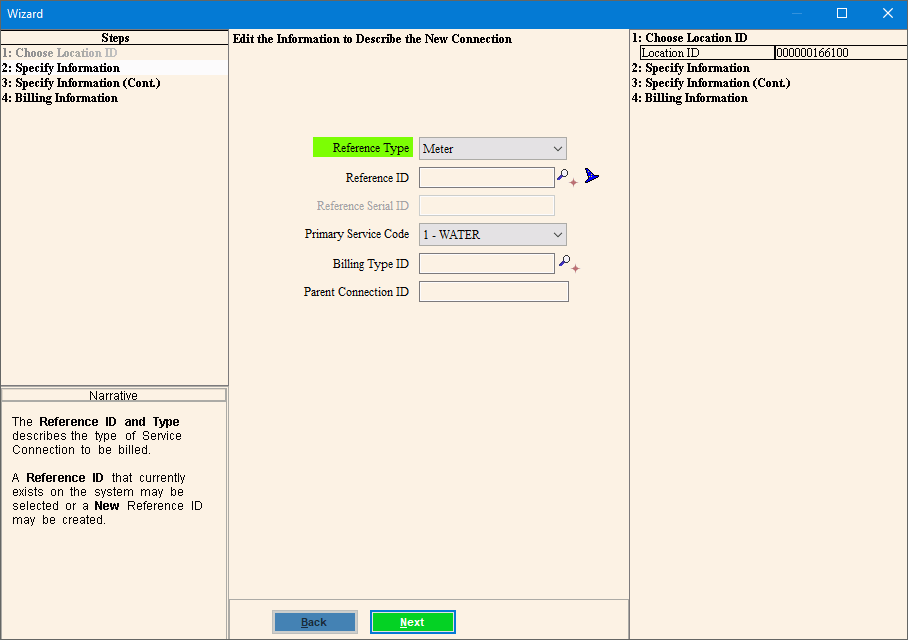The image size is (908, 640).
Task: Click the blue wizard hat icon
Action: (591, 177)
